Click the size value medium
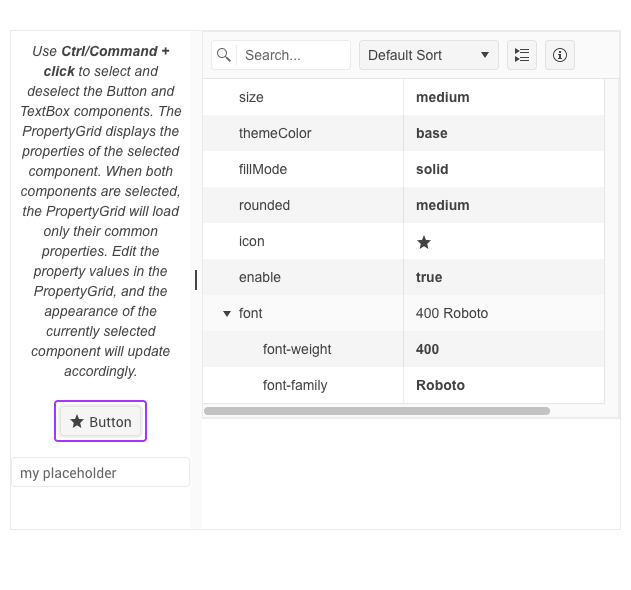Image resolution: width=631 pixels, height=590 pixels. [x=442, y=98]
